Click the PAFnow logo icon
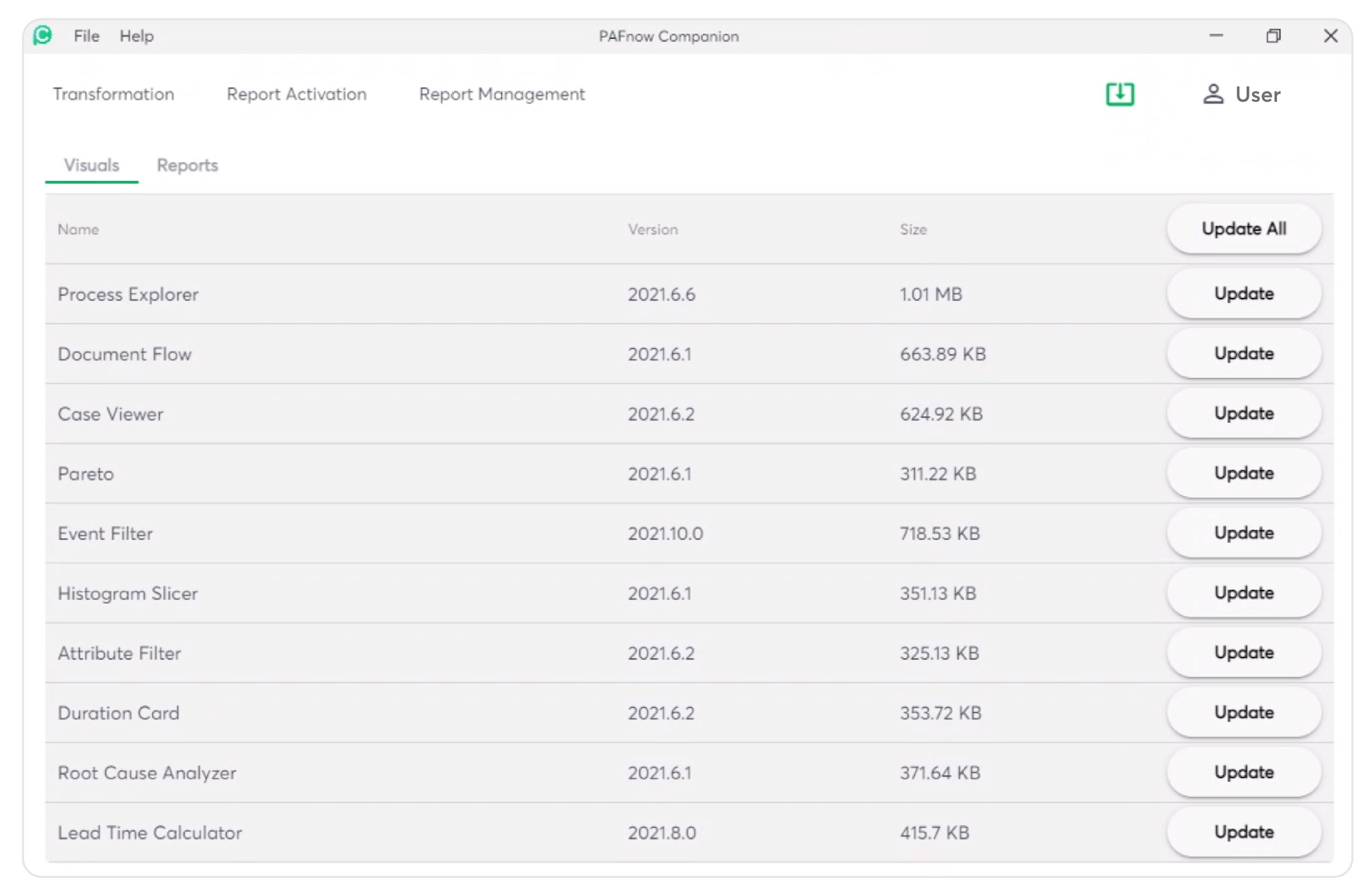Screen dimensions: 1371x896 click(42, 36)
